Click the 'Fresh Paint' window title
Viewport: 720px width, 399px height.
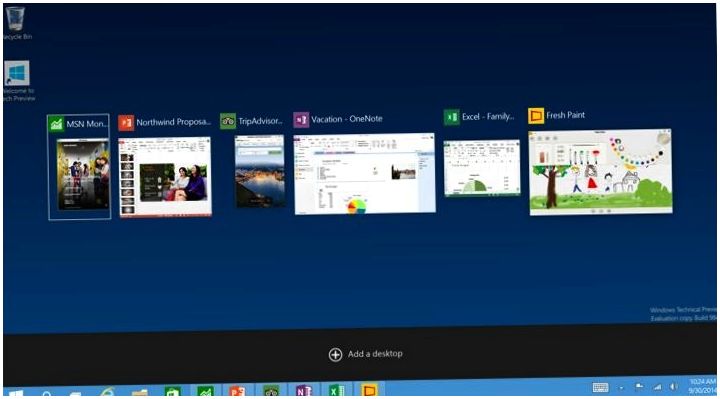pyautogui.click(x=566, y=115)
